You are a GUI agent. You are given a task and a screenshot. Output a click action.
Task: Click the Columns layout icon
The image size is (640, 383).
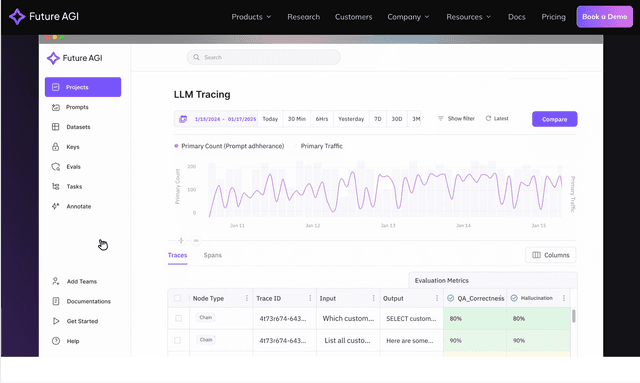coord(536,255)
